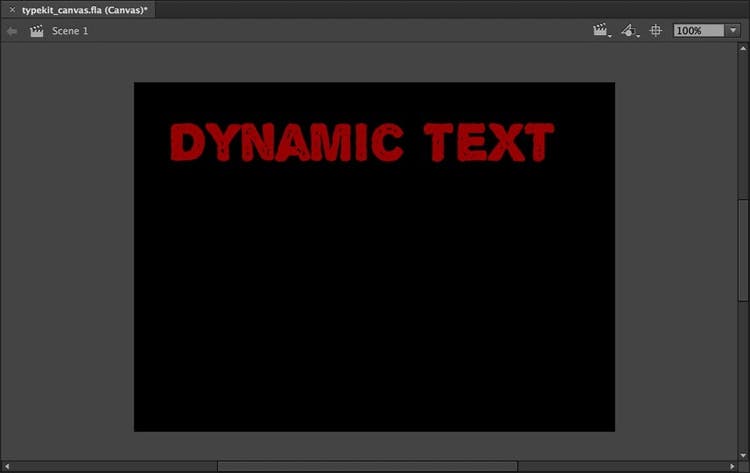Click the Scene 1 breadcrumb label

click(x=70, y=31)
